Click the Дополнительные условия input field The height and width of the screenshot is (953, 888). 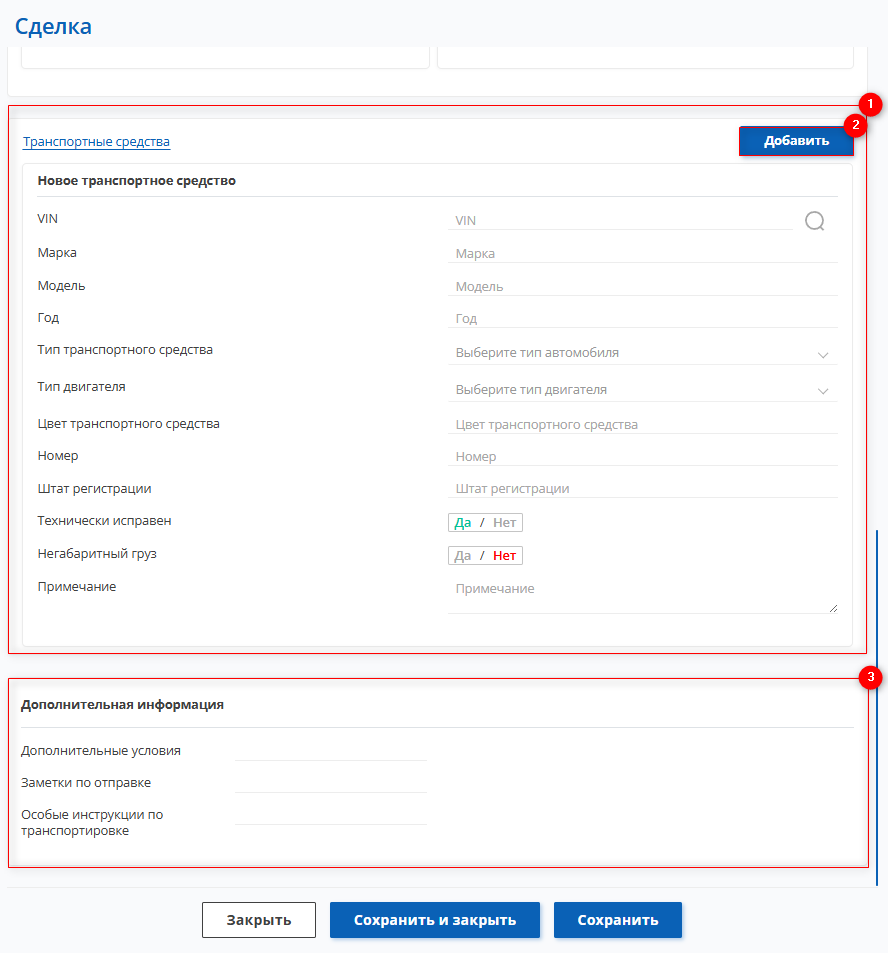tap(330, 751)
